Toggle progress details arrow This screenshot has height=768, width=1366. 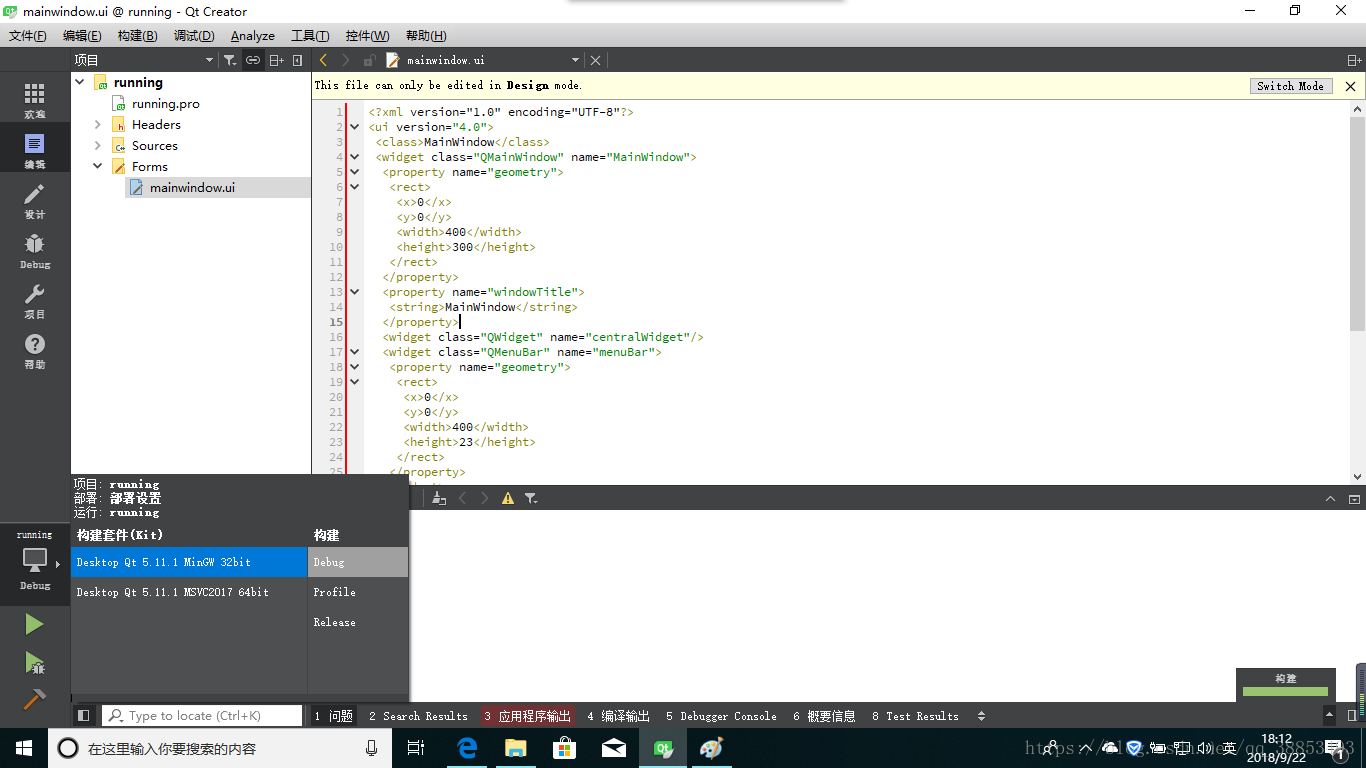click(1329, 716)
